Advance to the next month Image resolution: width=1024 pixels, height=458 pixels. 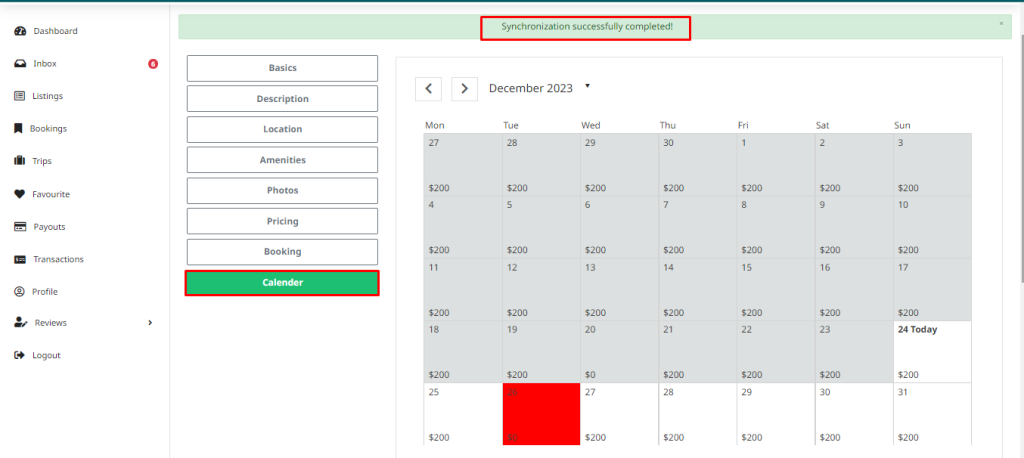click(x=464, y=89)
